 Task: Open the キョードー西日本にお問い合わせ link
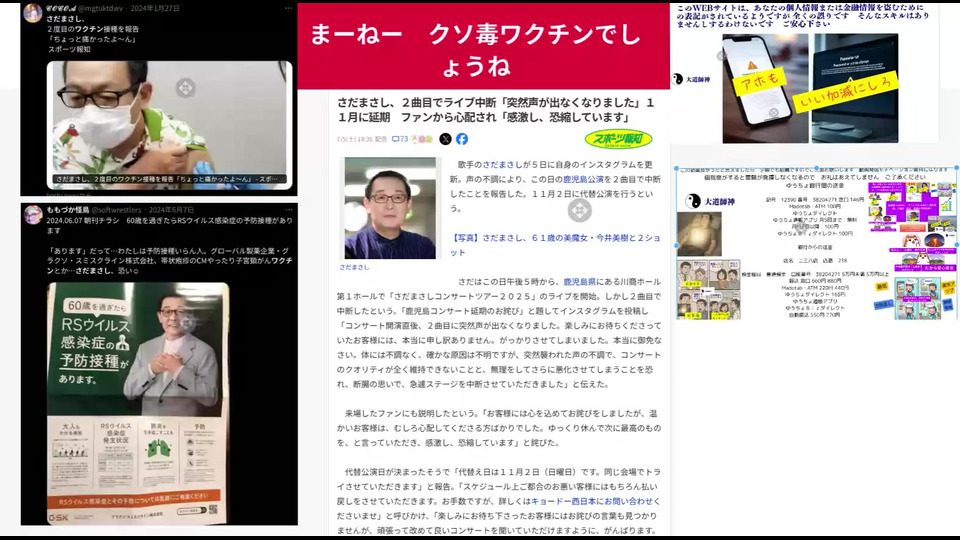[592, 501]
